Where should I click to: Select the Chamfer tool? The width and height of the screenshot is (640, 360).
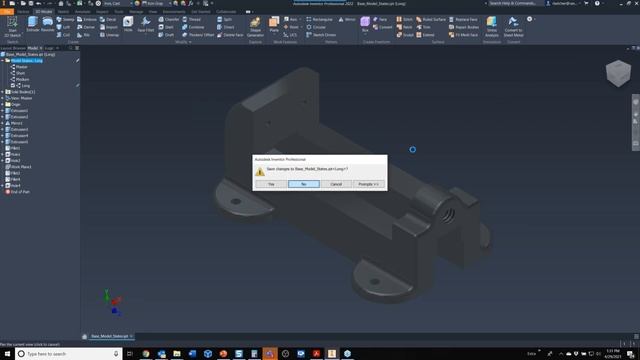(169, 19)
